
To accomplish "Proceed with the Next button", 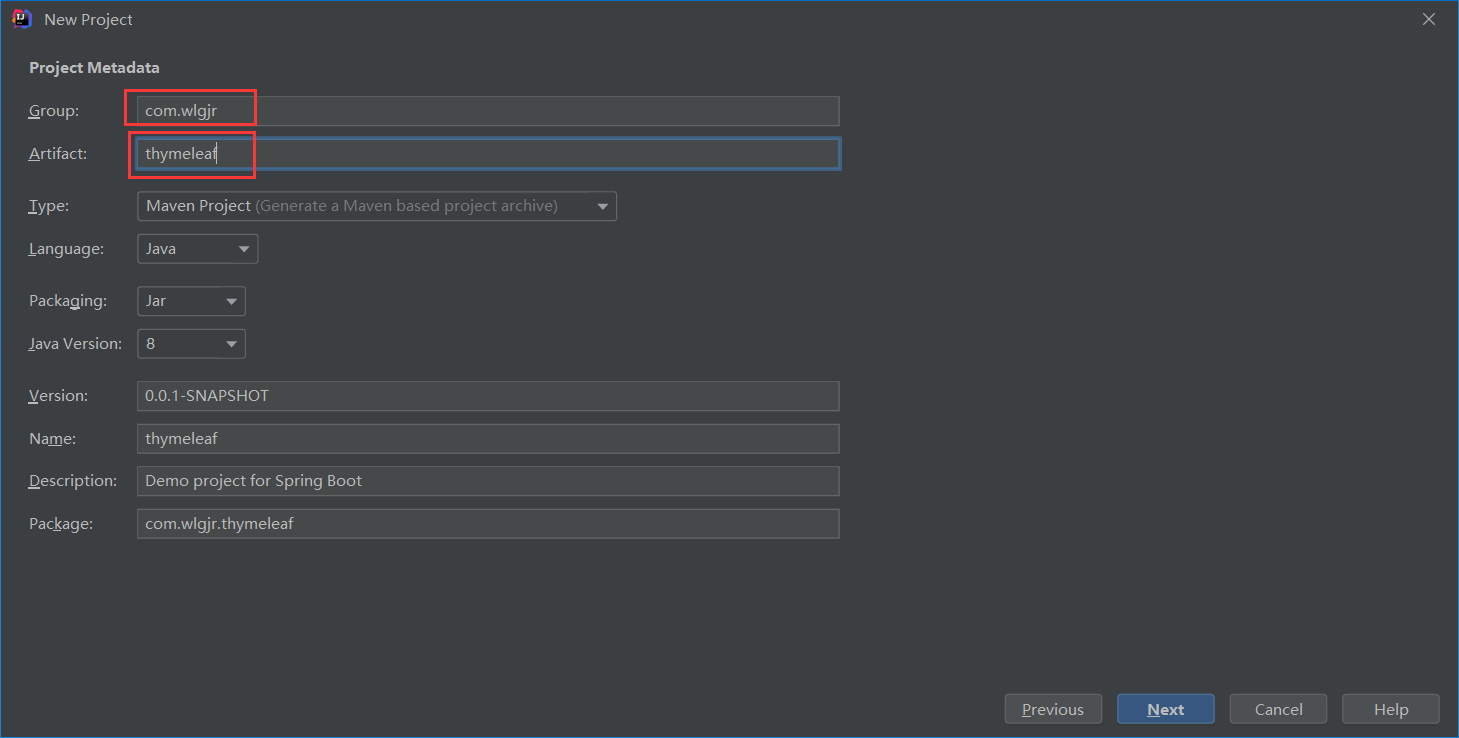I will tap(1166, 709).
